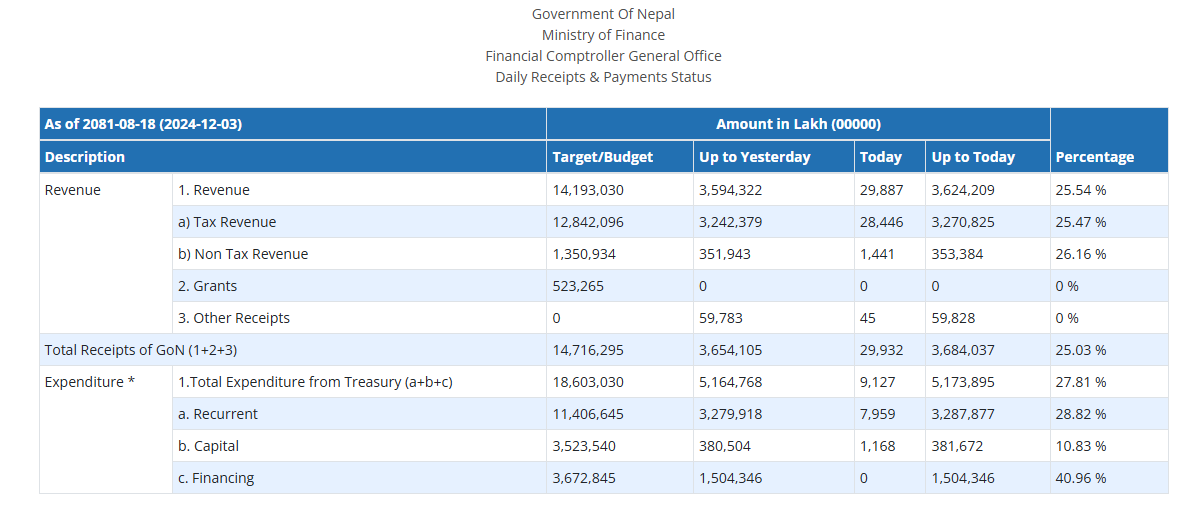Select the Other Receipts row label
This screenshot has height=512, width=1190.
click(234, 318)
